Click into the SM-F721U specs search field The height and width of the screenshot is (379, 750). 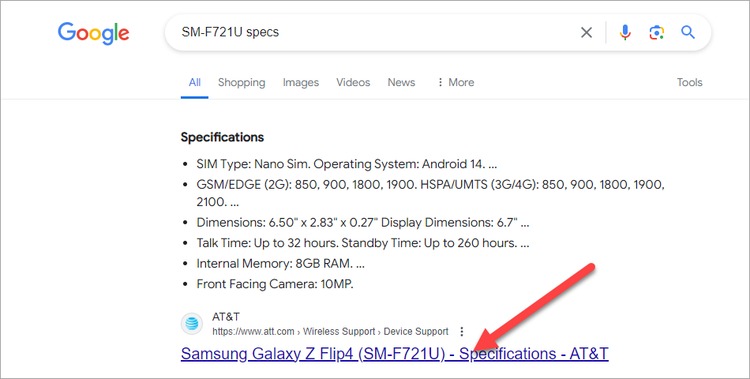[373, 32]
